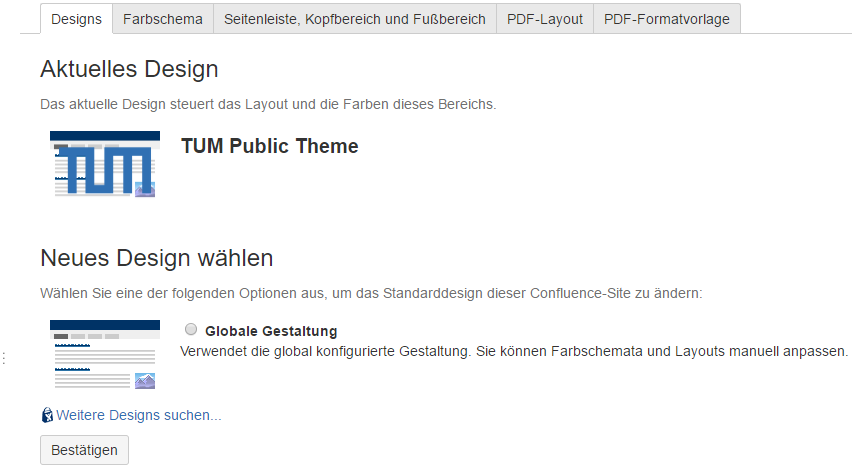
Task: Open the Weitere Designs suchen link
Action: 138,415
